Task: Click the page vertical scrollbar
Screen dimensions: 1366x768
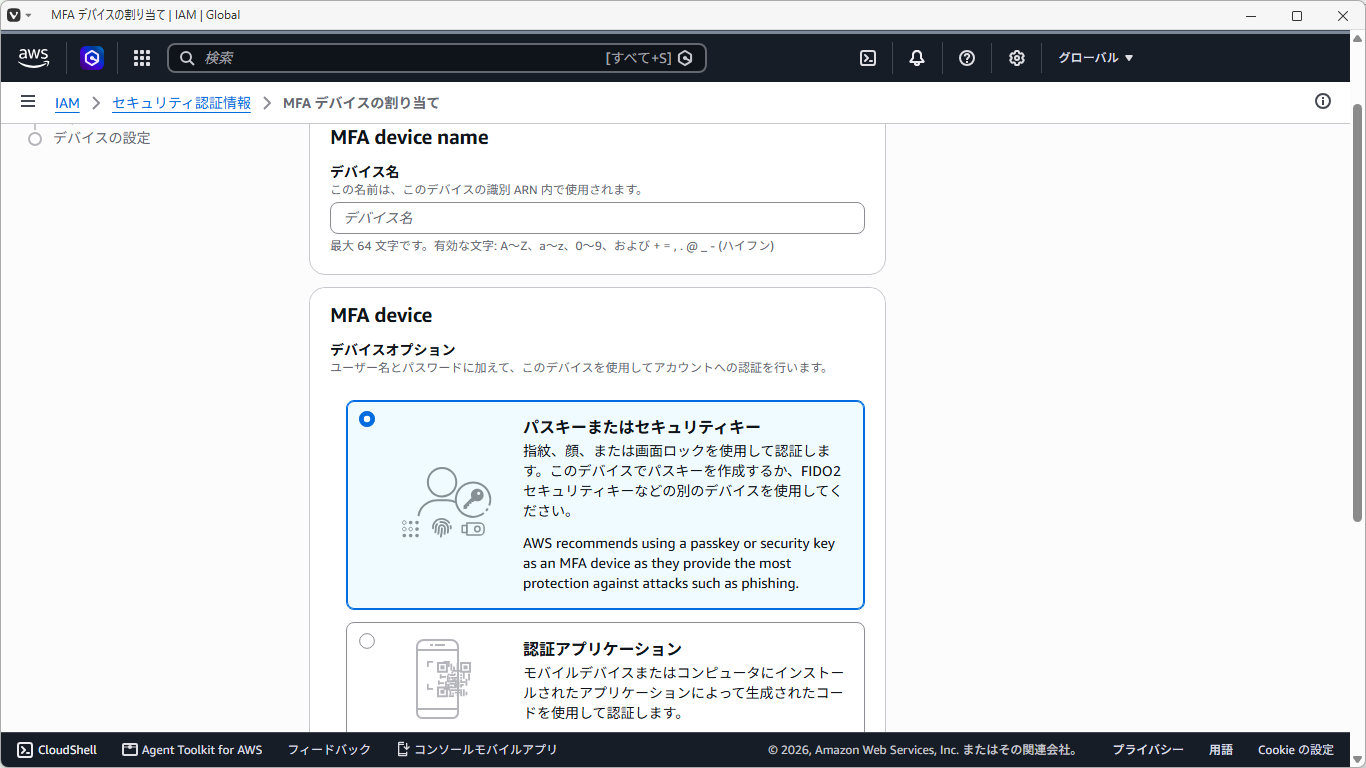Action: coord(1357,312)
